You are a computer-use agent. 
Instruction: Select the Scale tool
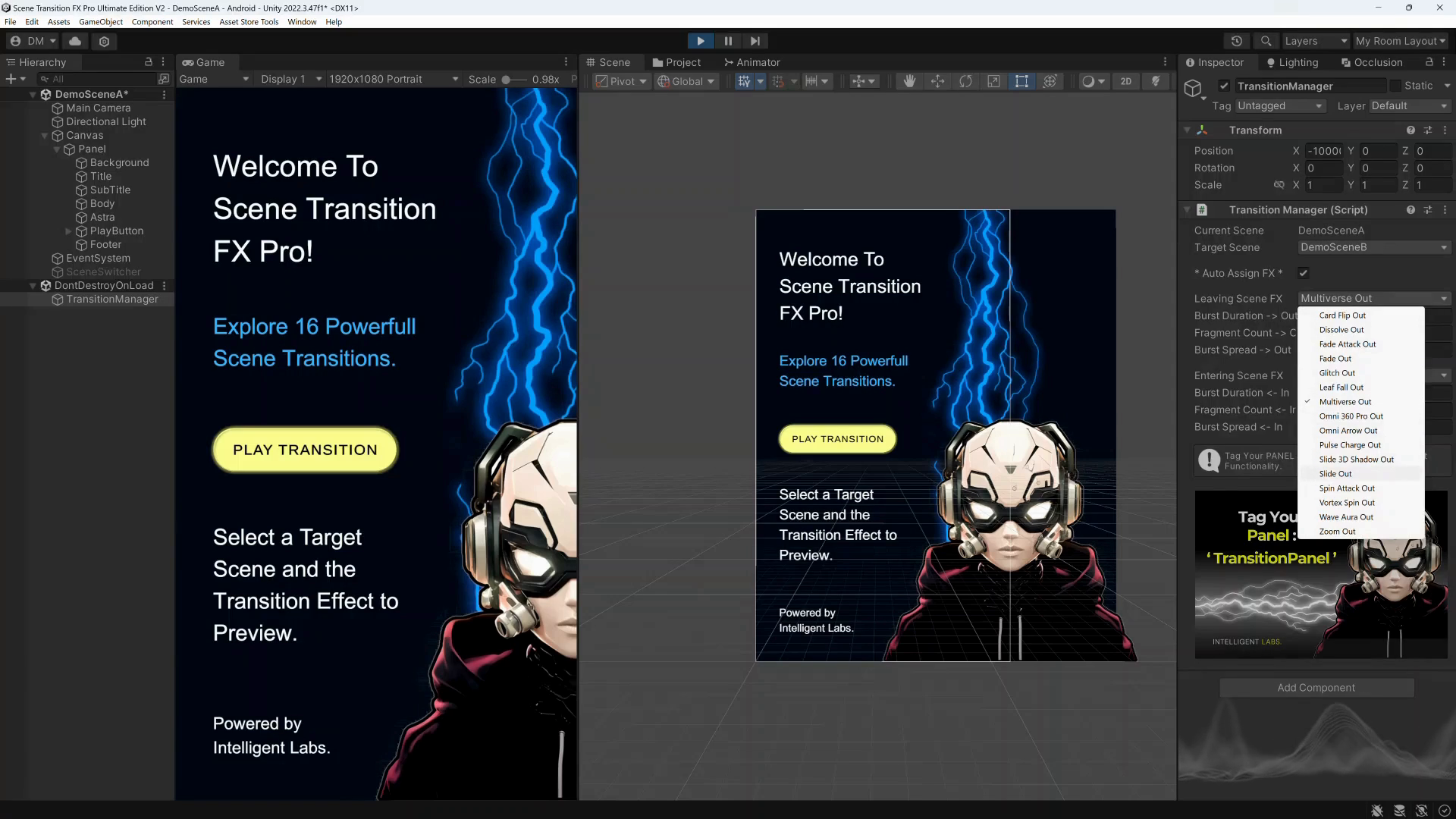tap(993, 81)
